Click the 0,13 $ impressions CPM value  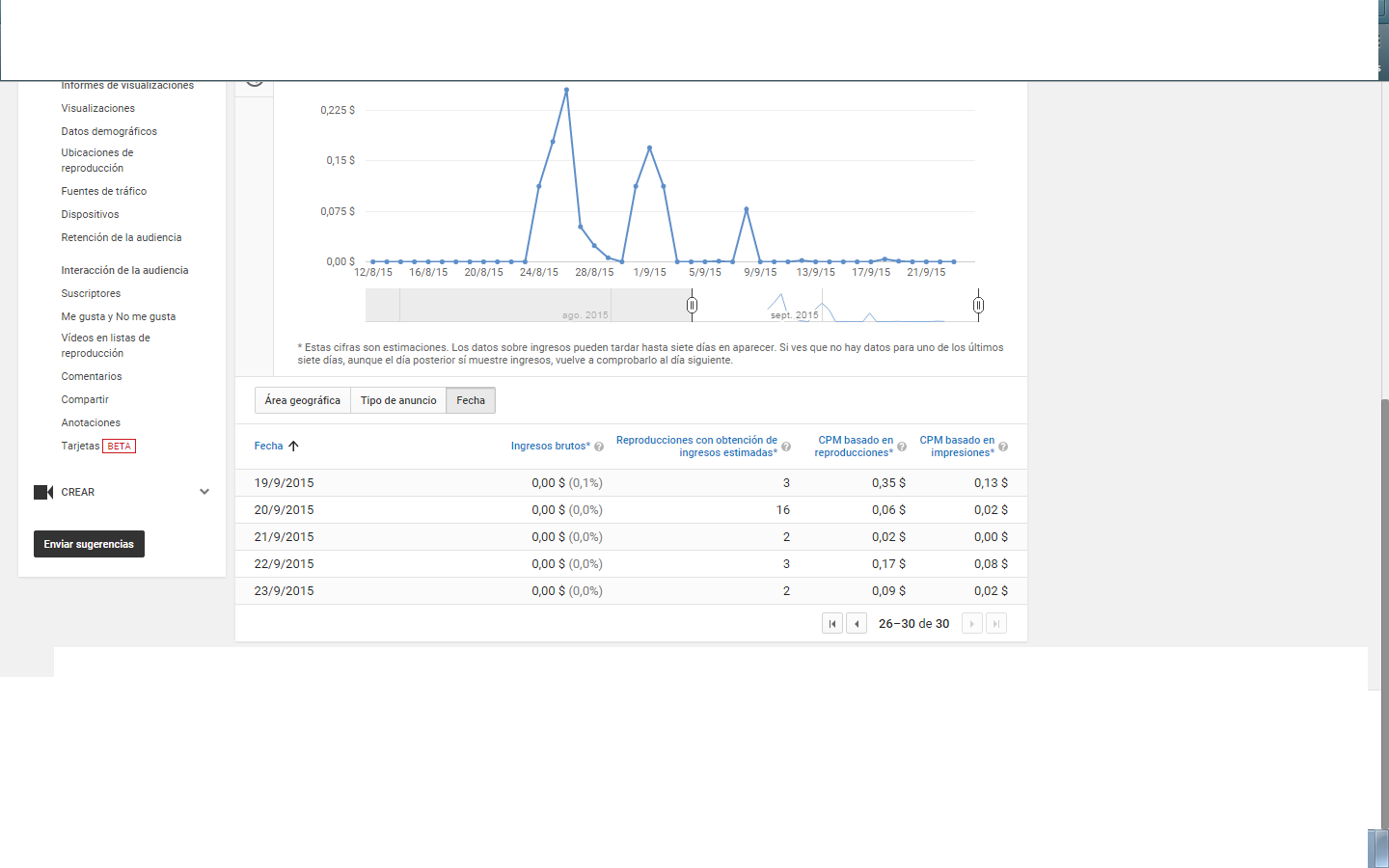991,483
